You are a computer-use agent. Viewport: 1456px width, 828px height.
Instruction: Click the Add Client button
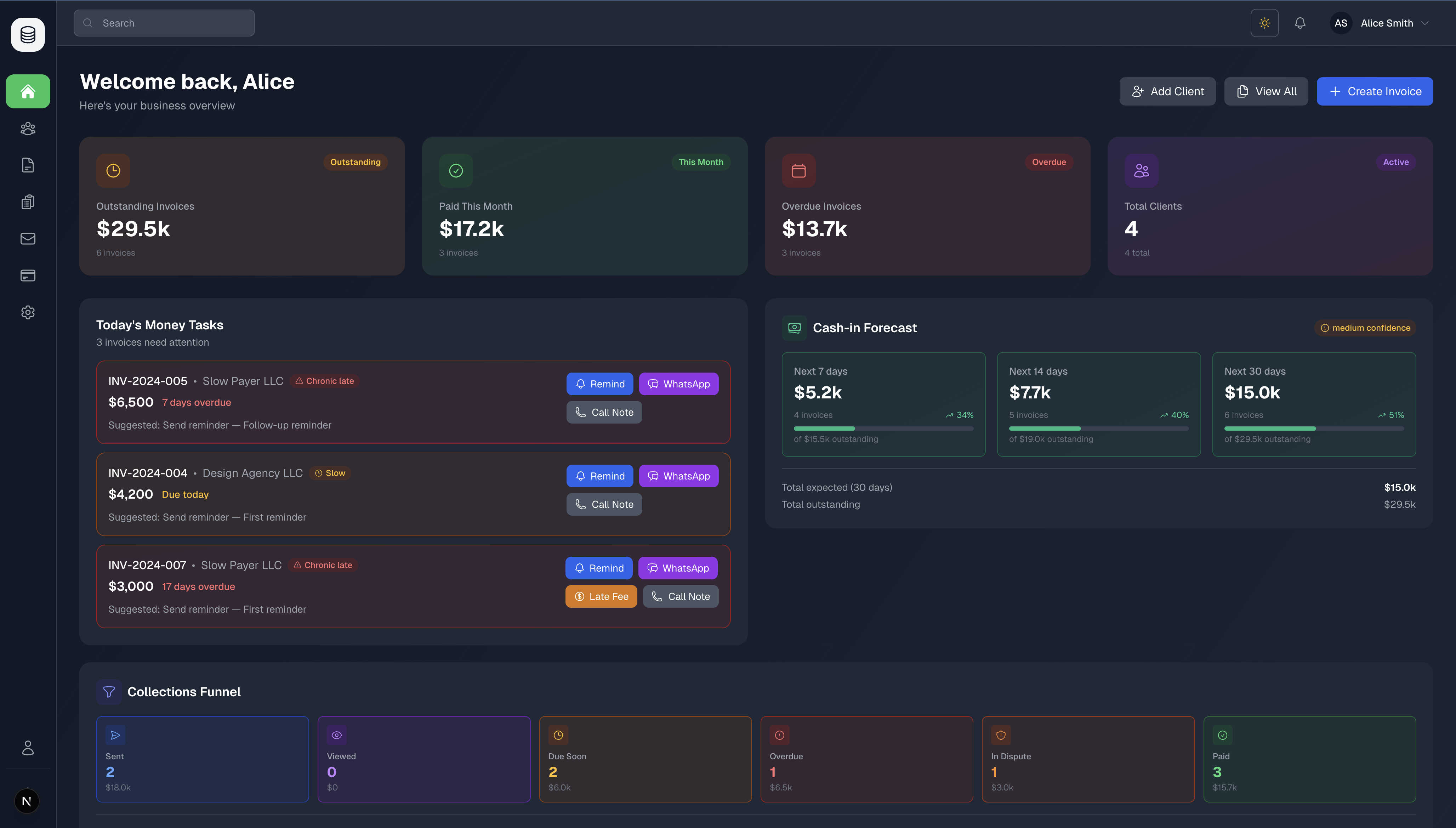click(1167, 91)
